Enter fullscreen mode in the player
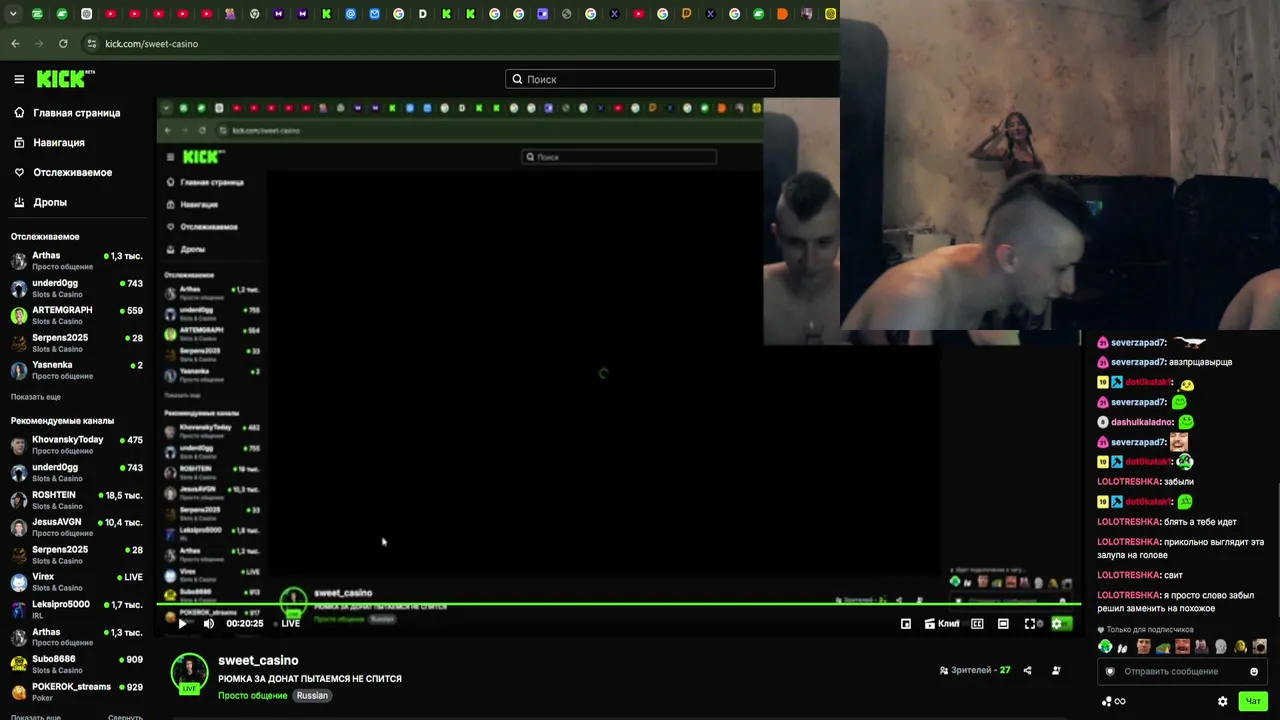This screenshot has width=1280, height=720. [1030, 623]
